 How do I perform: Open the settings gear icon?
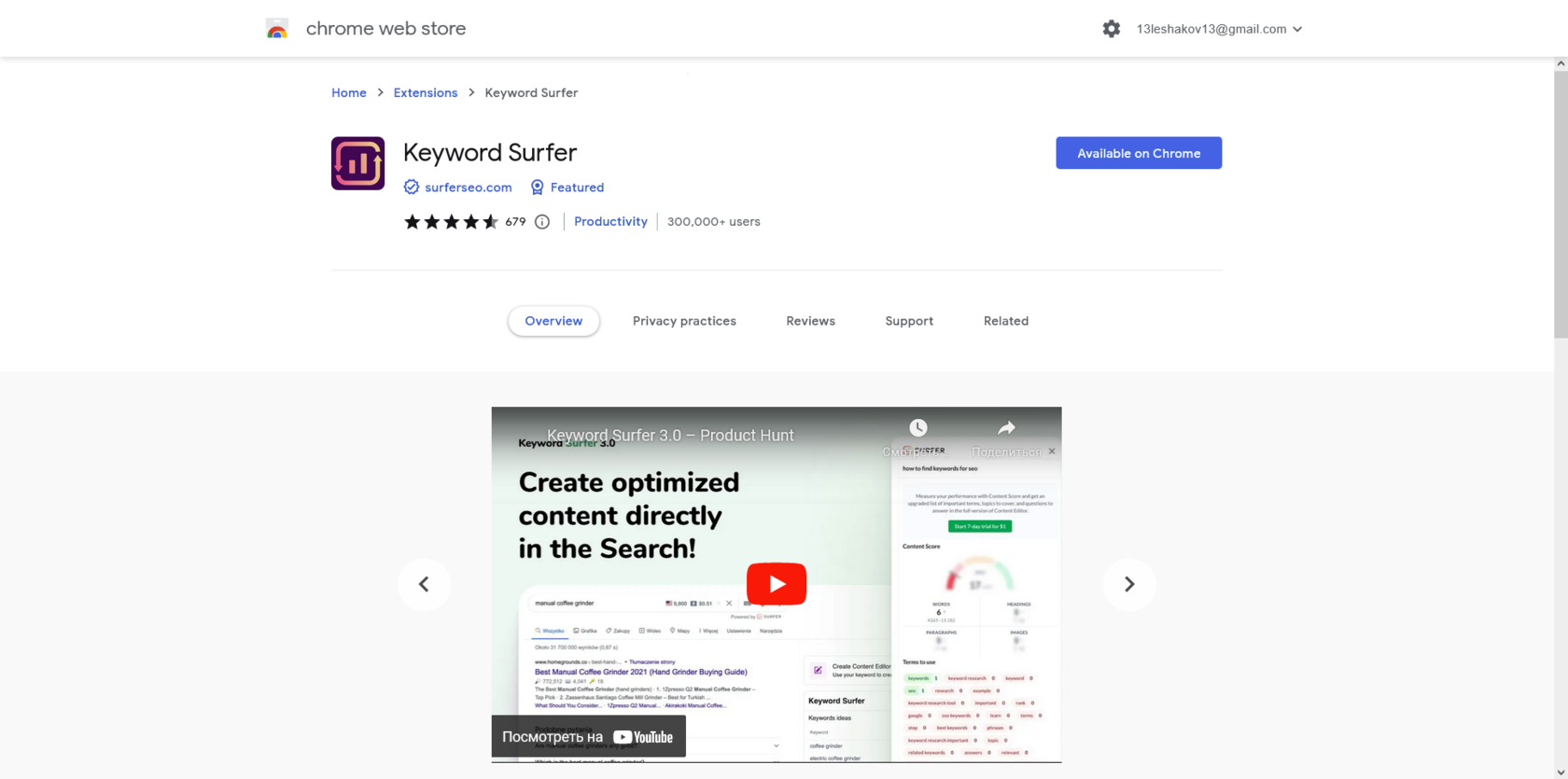1111,29
